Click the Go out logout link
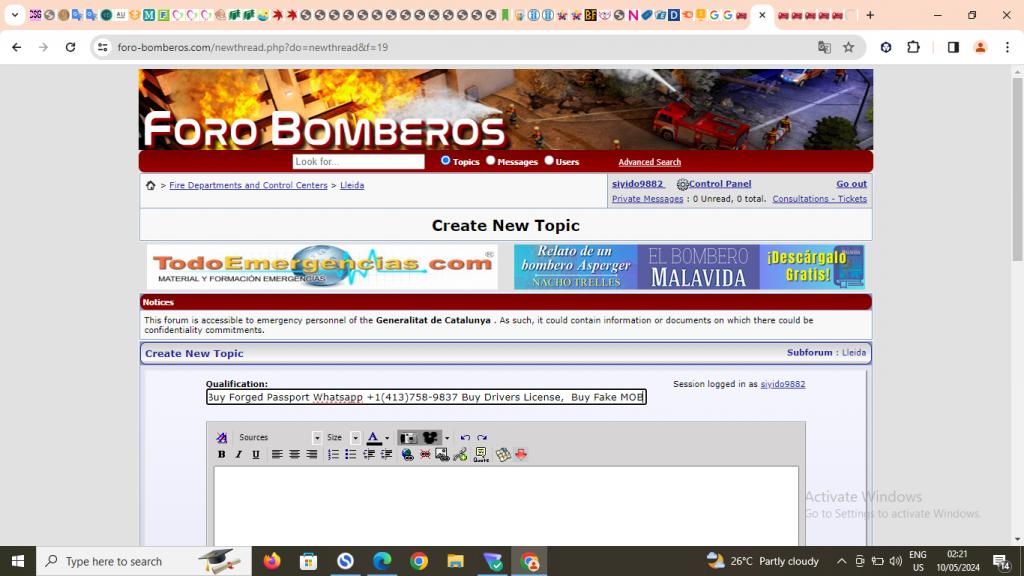Viewport: 1024px width, 576px height. click(x=852, y=184)
